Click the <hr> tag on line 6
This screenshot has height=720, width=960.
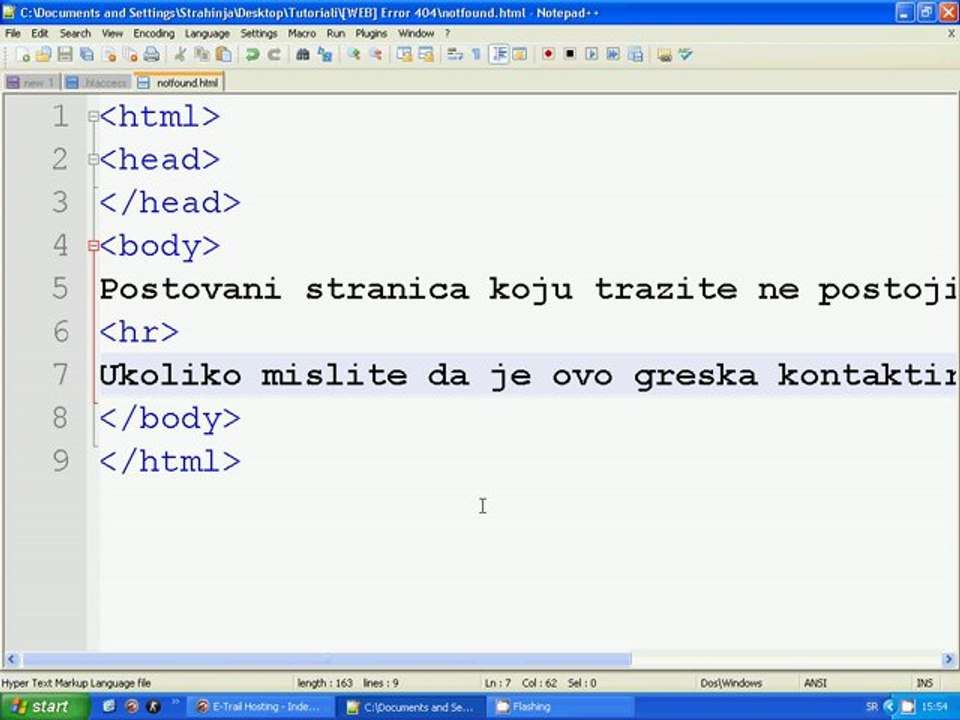[x=139, y=332]
